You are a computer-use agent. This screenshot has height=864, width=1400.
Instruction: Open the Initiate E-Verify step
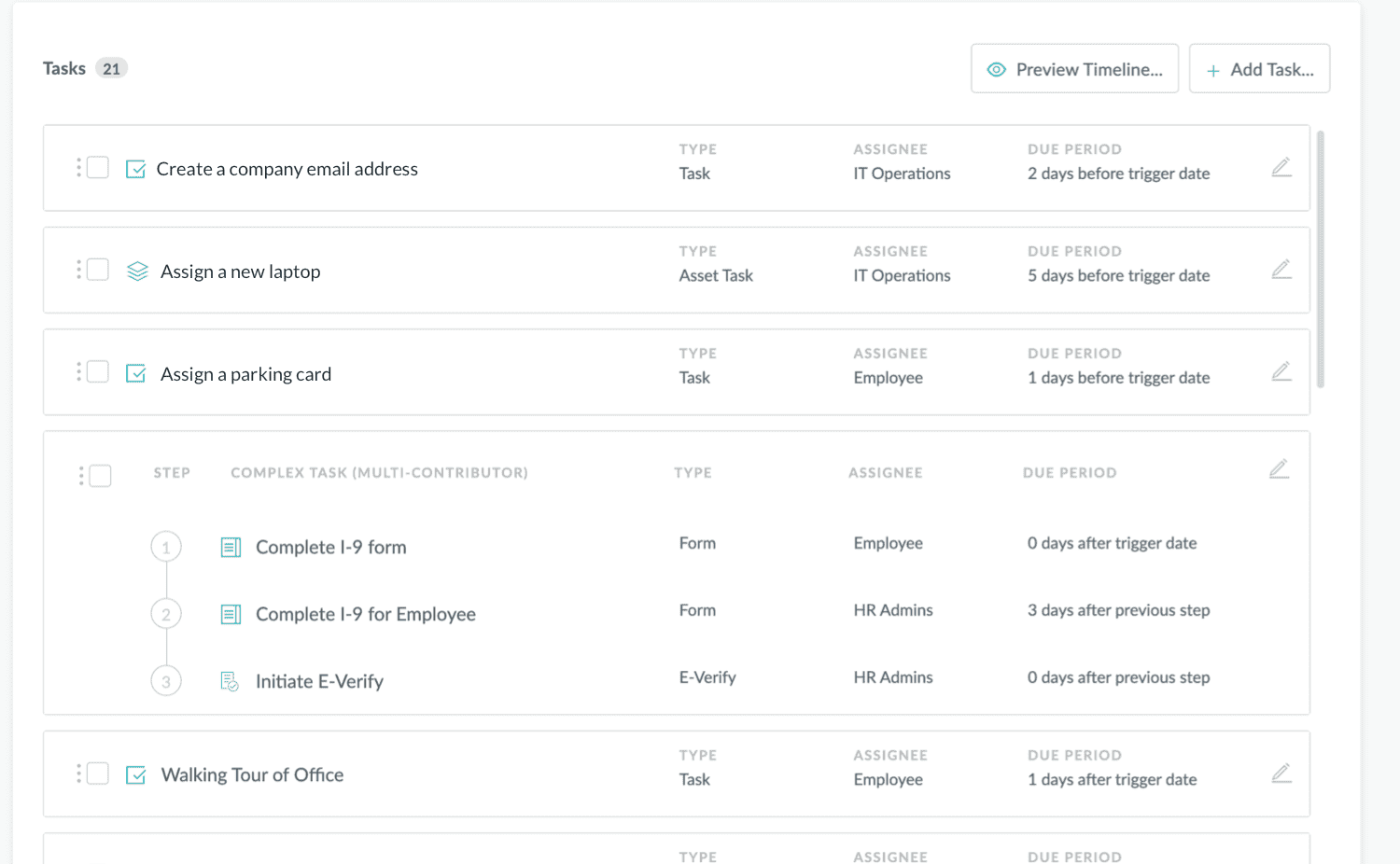coord(319,682)
